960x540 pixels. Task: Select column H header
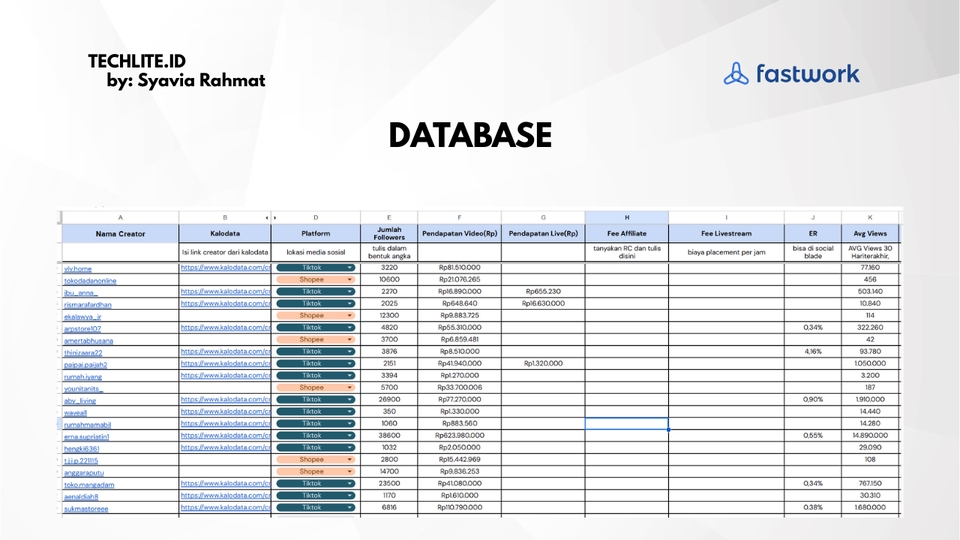click(627, 216)
